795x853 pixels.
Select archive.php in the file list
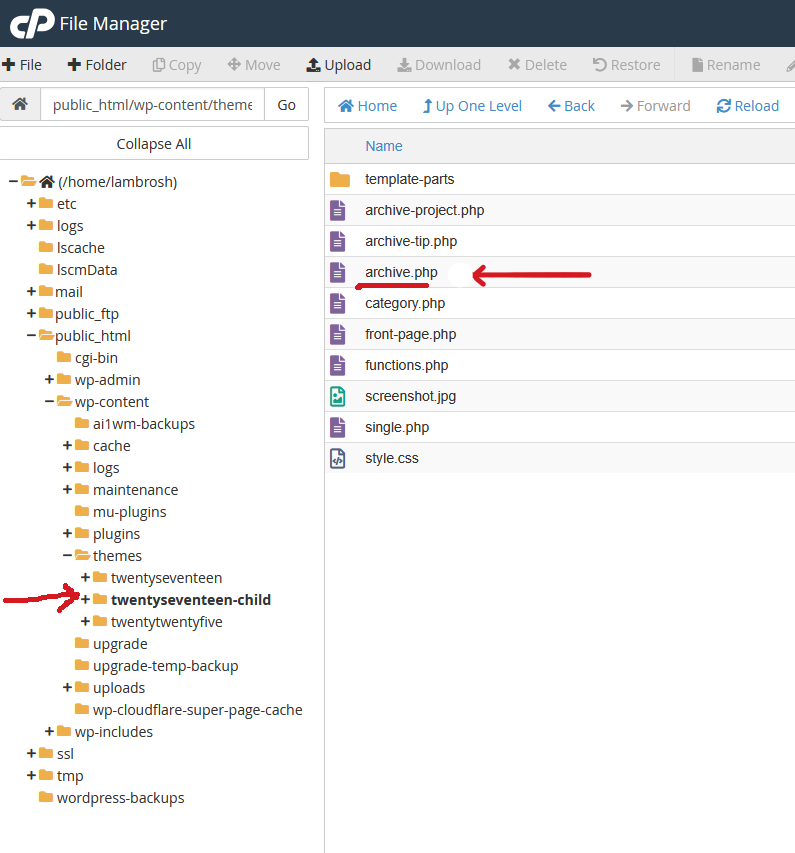tap(401, 272)
